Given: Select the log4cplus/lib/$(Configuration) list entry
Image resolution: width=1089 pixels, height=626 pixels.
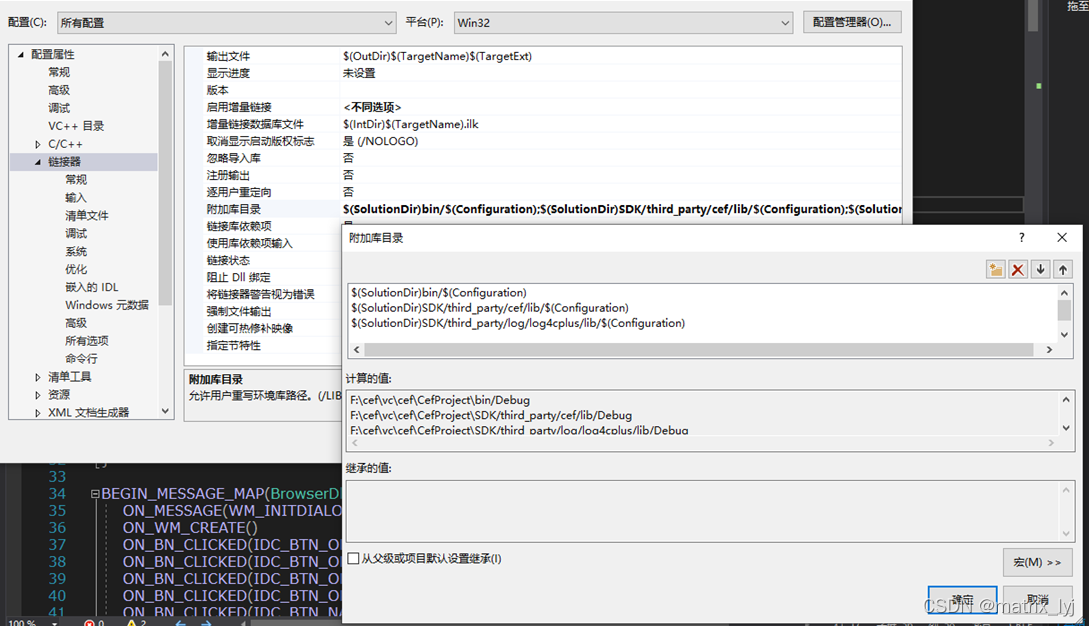Looking at the screenshot, I should (518, 323).
